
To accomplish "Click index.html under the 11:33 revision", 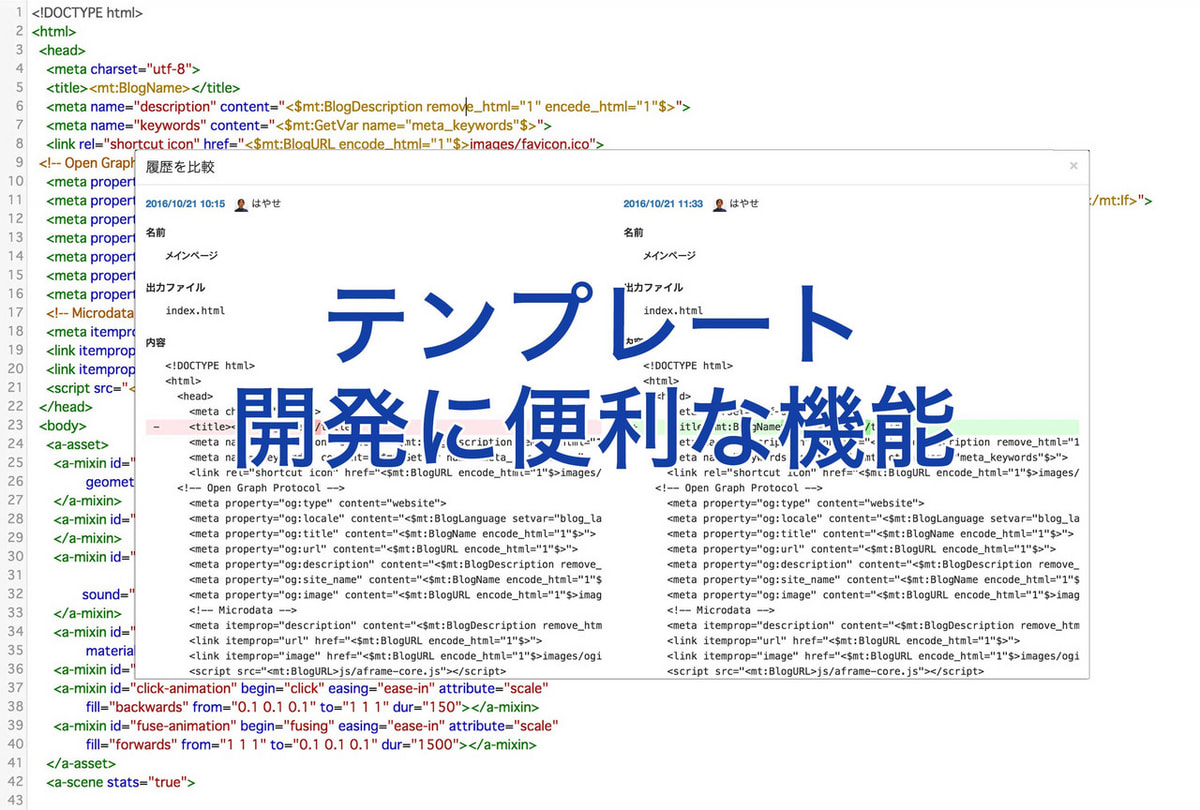I will 673,311.
